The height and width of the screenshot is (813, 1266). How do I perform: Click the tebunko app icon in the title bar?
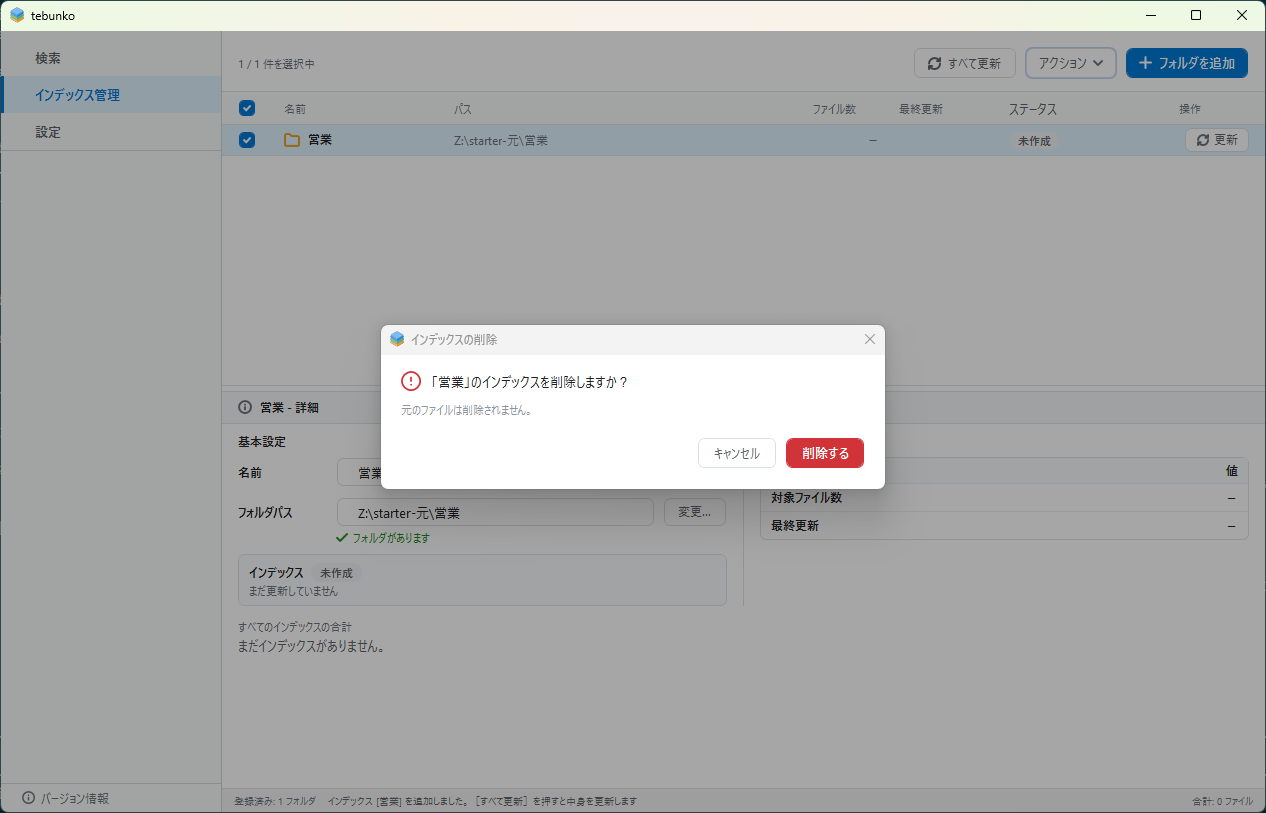click(x=17, y=15)
